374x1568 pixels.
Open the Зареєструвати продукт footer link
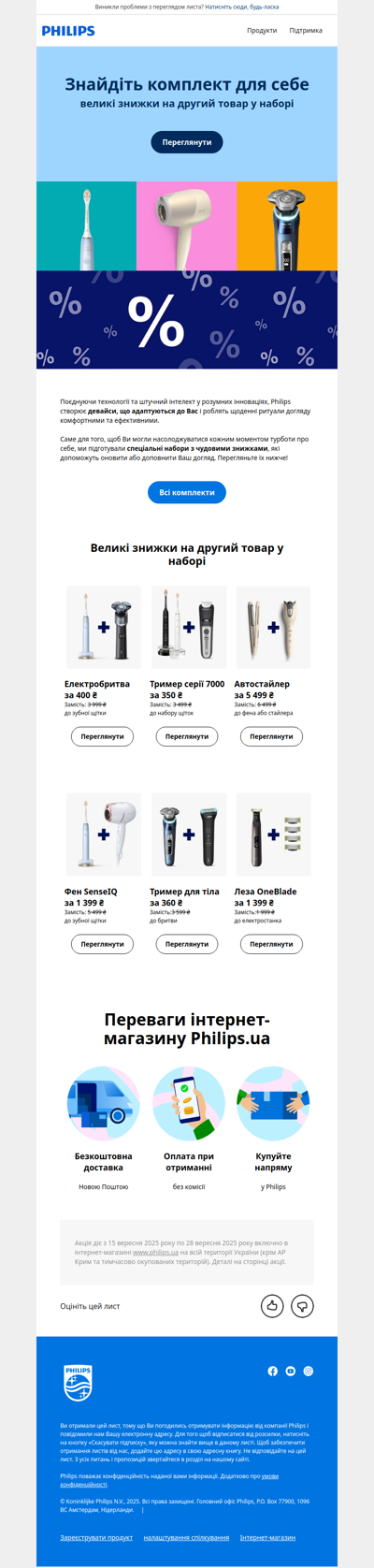tap(96, 1537)
